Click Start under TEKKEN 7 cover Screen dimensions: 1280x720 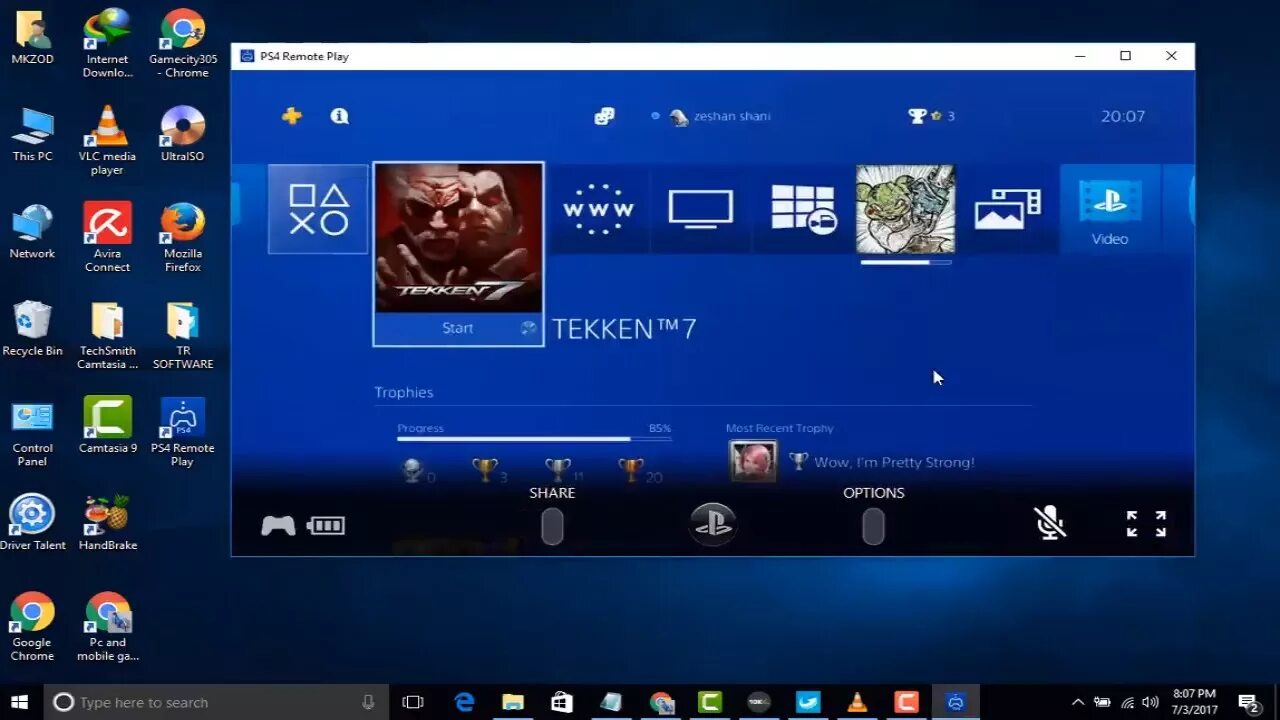[x=458, y=329]
